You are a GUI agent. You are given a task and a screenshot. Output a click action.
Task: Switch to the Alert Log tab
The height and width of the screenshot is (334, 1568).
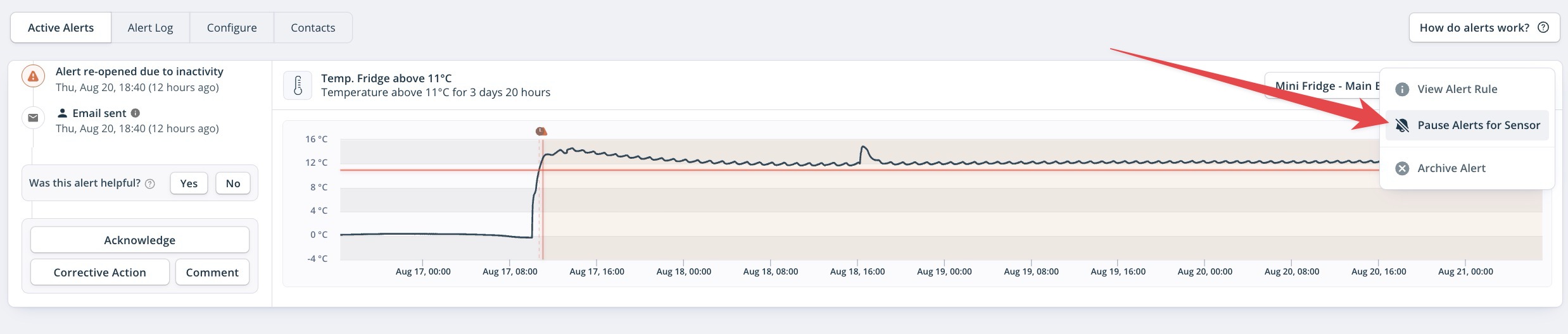coord(150,28)
